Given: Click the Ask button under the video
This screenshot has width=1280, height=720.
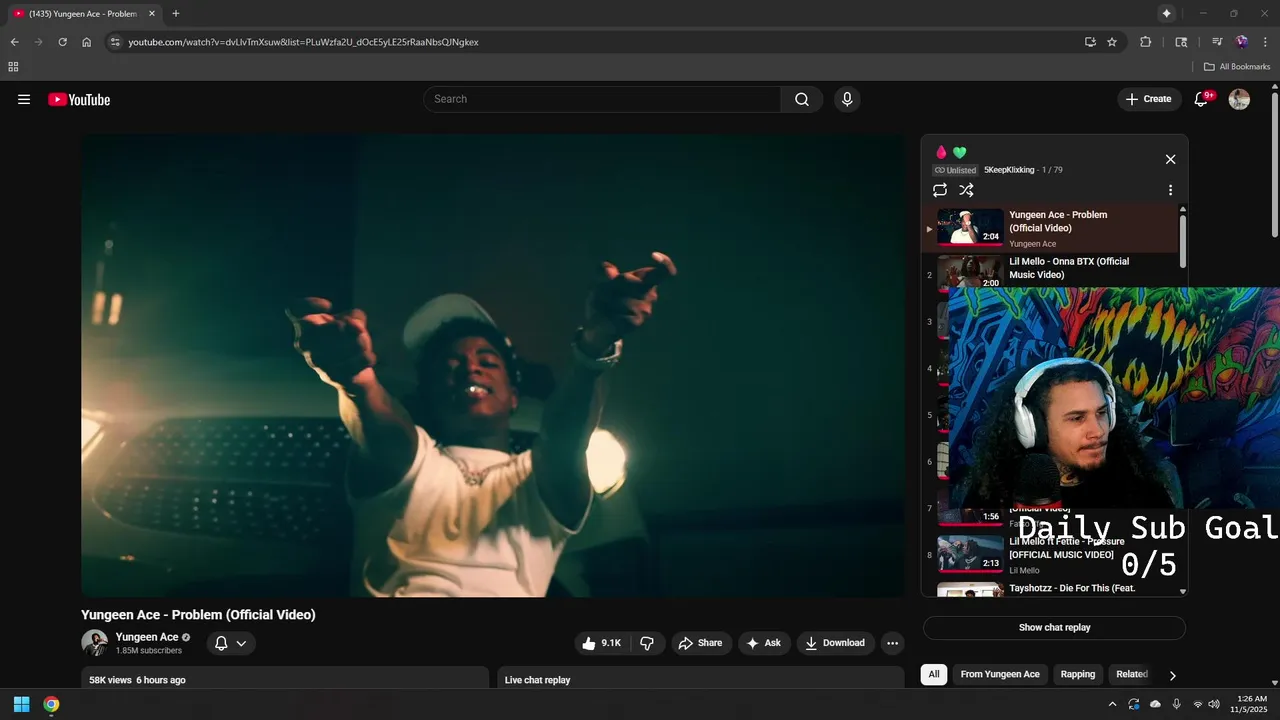Looking at the screenshot, I should pos(764,643).
